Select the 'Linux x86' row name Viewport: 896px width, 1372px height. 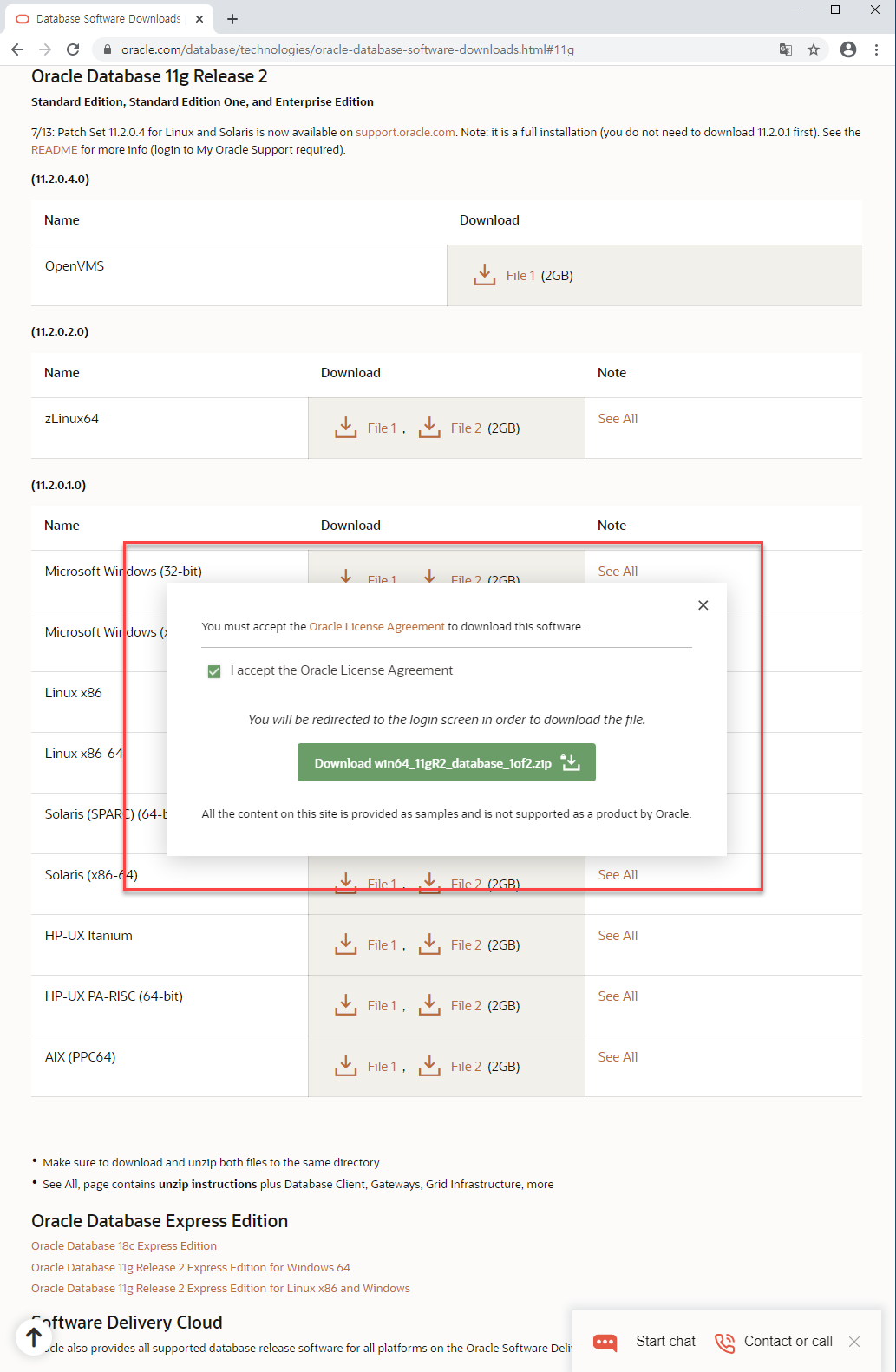74,693
